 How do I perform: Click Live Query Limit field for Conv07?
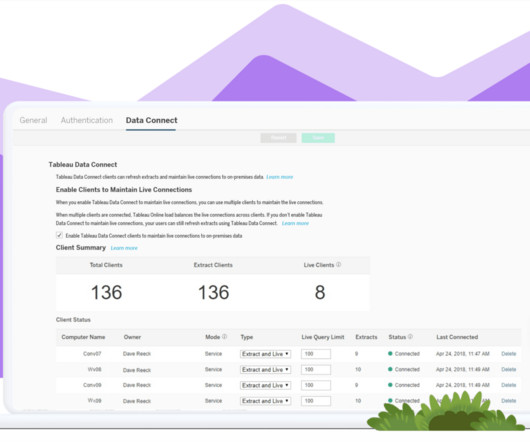316,354
